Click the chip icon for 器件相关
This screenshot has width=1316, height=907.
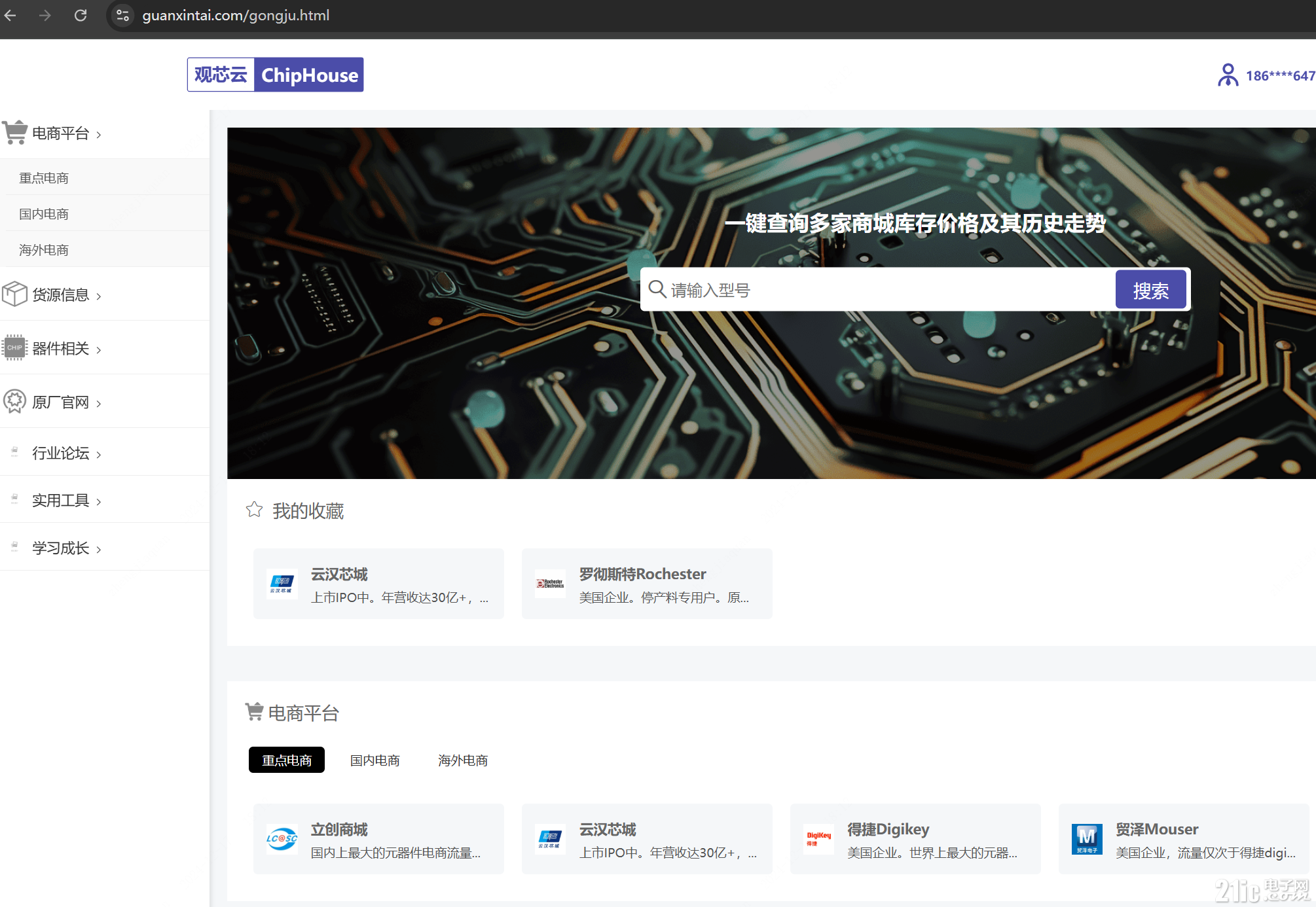[x=14, y=347]
